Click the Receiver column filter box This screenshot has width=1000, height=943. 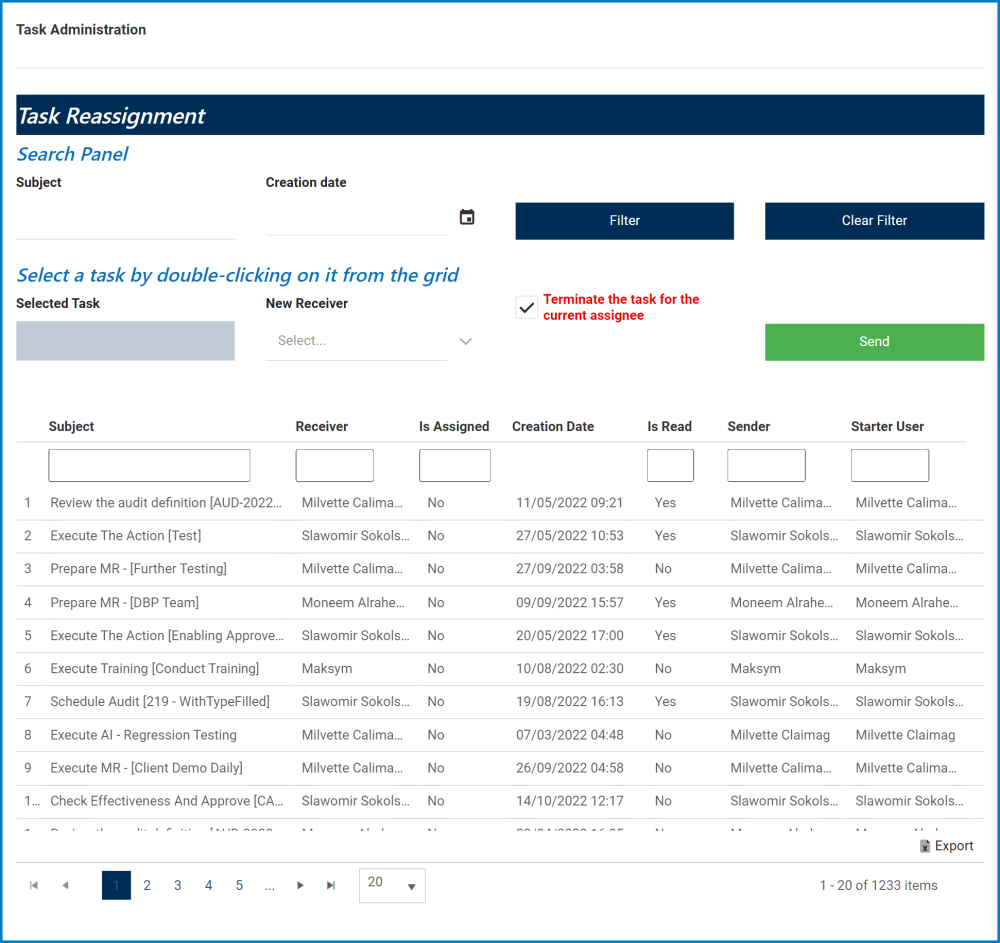click(334, 465)
